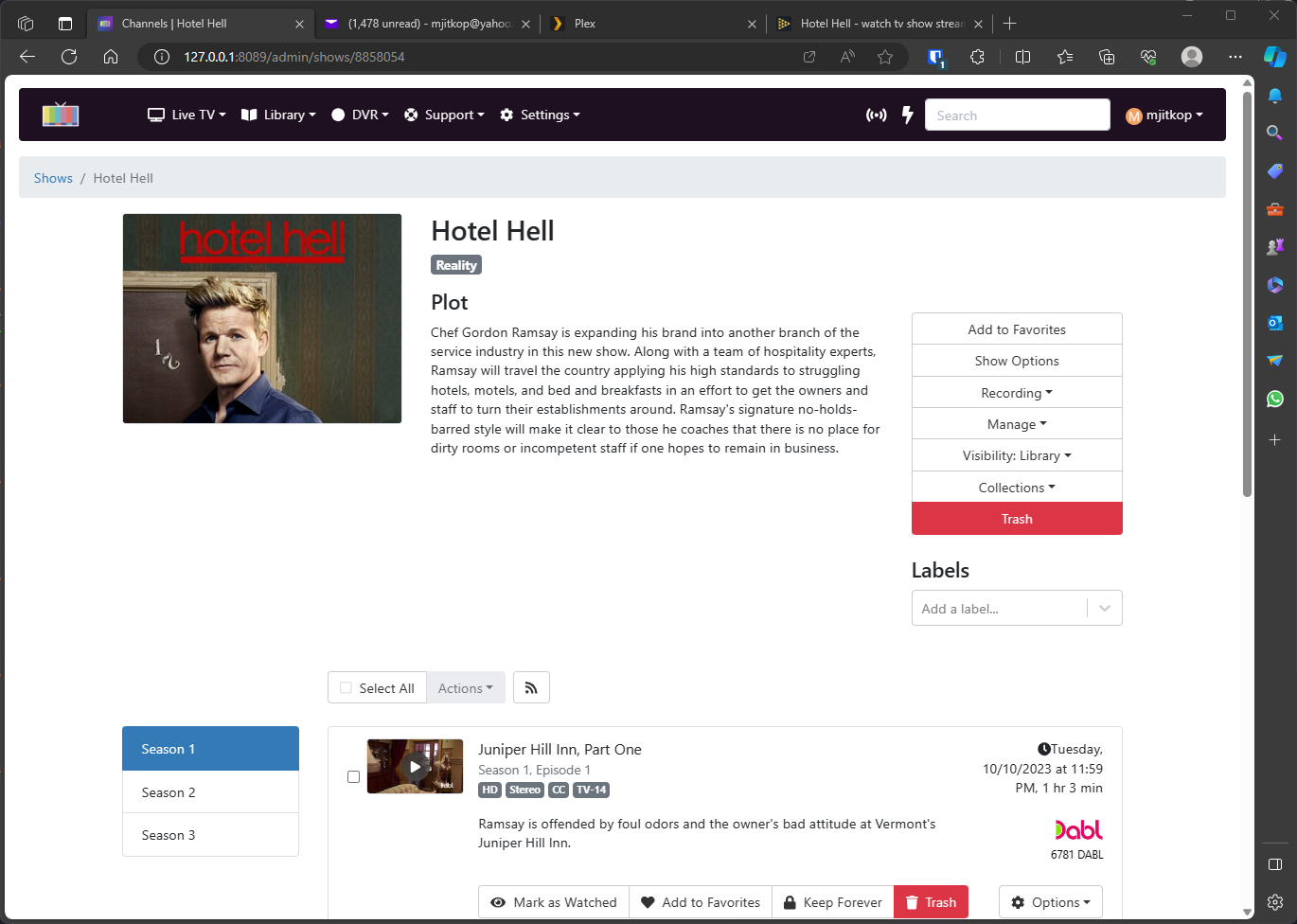Click into the Search input field
The height and width of the screenshot is (924, 1297).
click(x=1017, y=115)
